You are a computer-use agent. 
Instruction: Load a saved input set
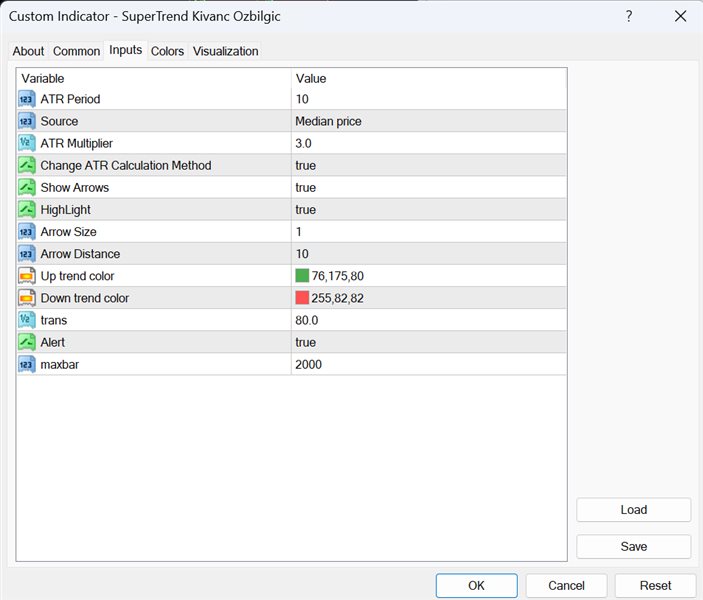point(634,510)
